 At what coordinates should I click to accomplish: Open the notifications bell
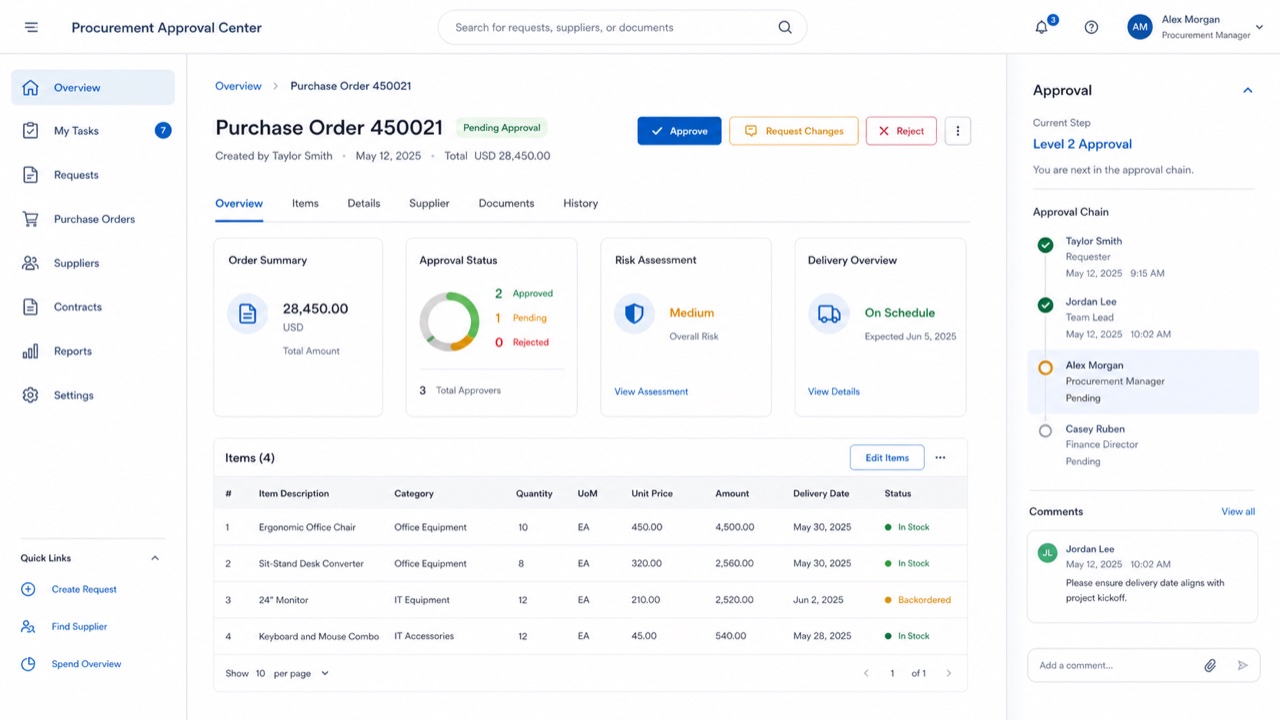point(1042,27)
